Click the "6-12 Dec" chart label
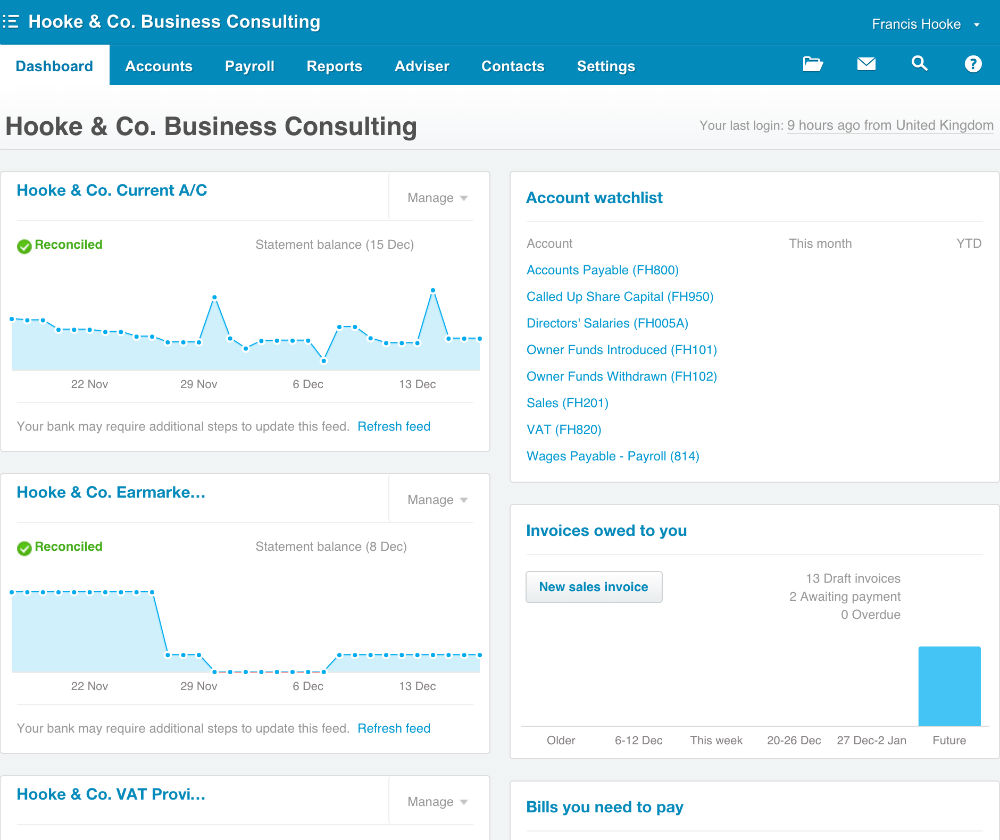The width and height of the screenshot is (1000, 840). [x=638, y=741]
